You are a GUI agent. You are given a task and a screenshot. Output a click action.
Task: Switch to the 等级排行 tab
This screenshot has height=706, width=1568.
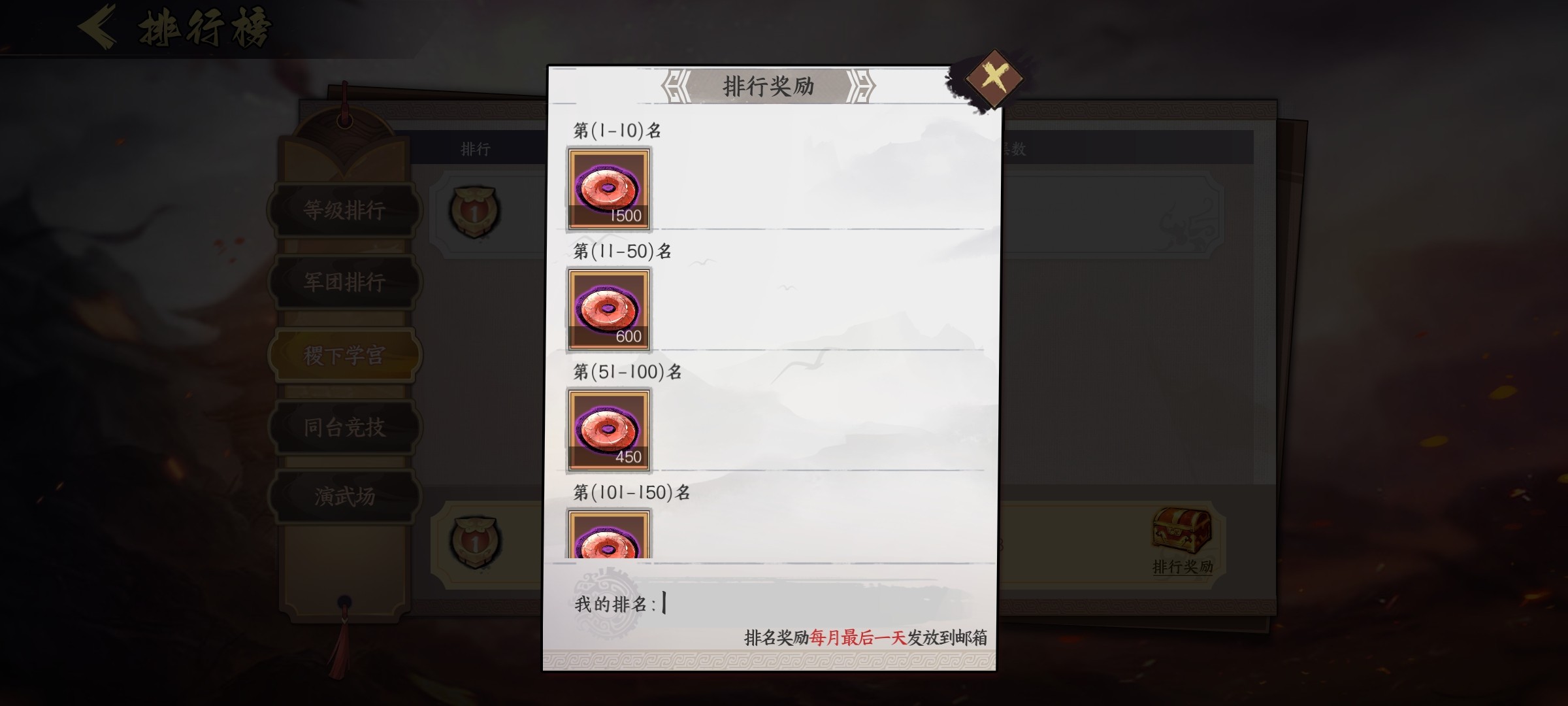[344, 210]
